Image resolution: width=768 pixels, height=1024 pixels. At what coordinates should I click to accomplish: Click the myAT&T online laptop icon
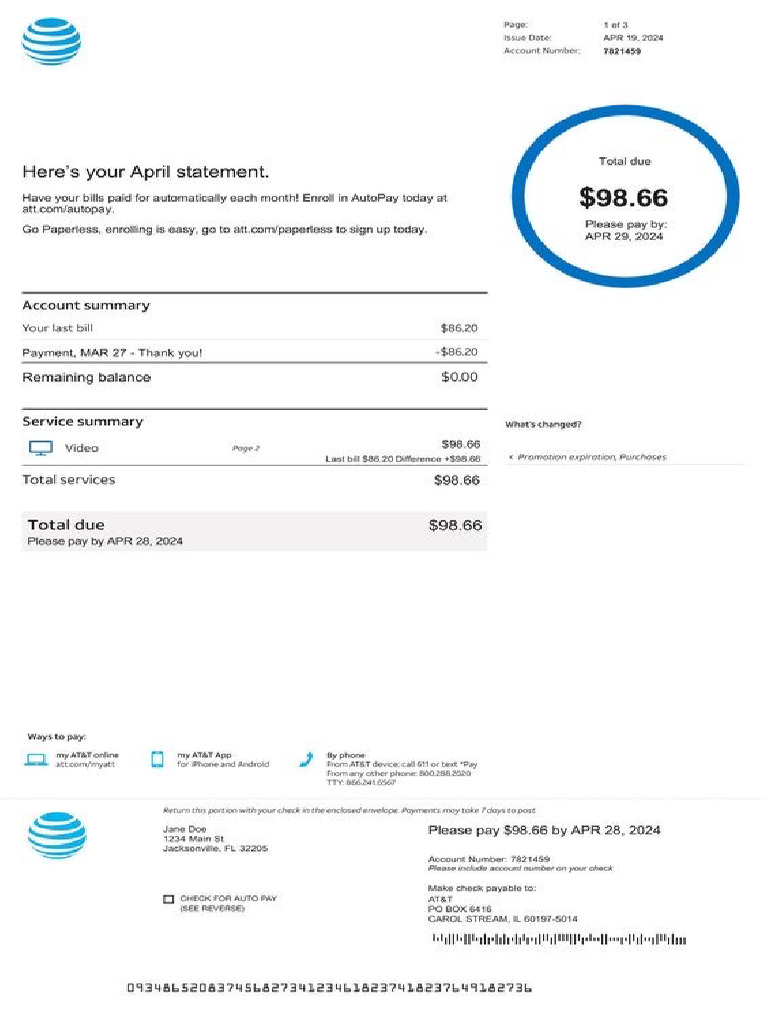coord(36,760)
